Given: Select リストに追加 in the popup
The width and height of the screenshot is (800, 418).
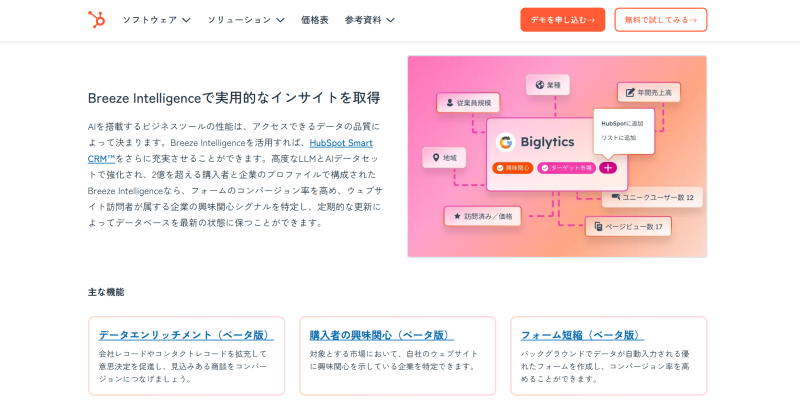Looking at the screenshot, I should (x=618, y=138).
